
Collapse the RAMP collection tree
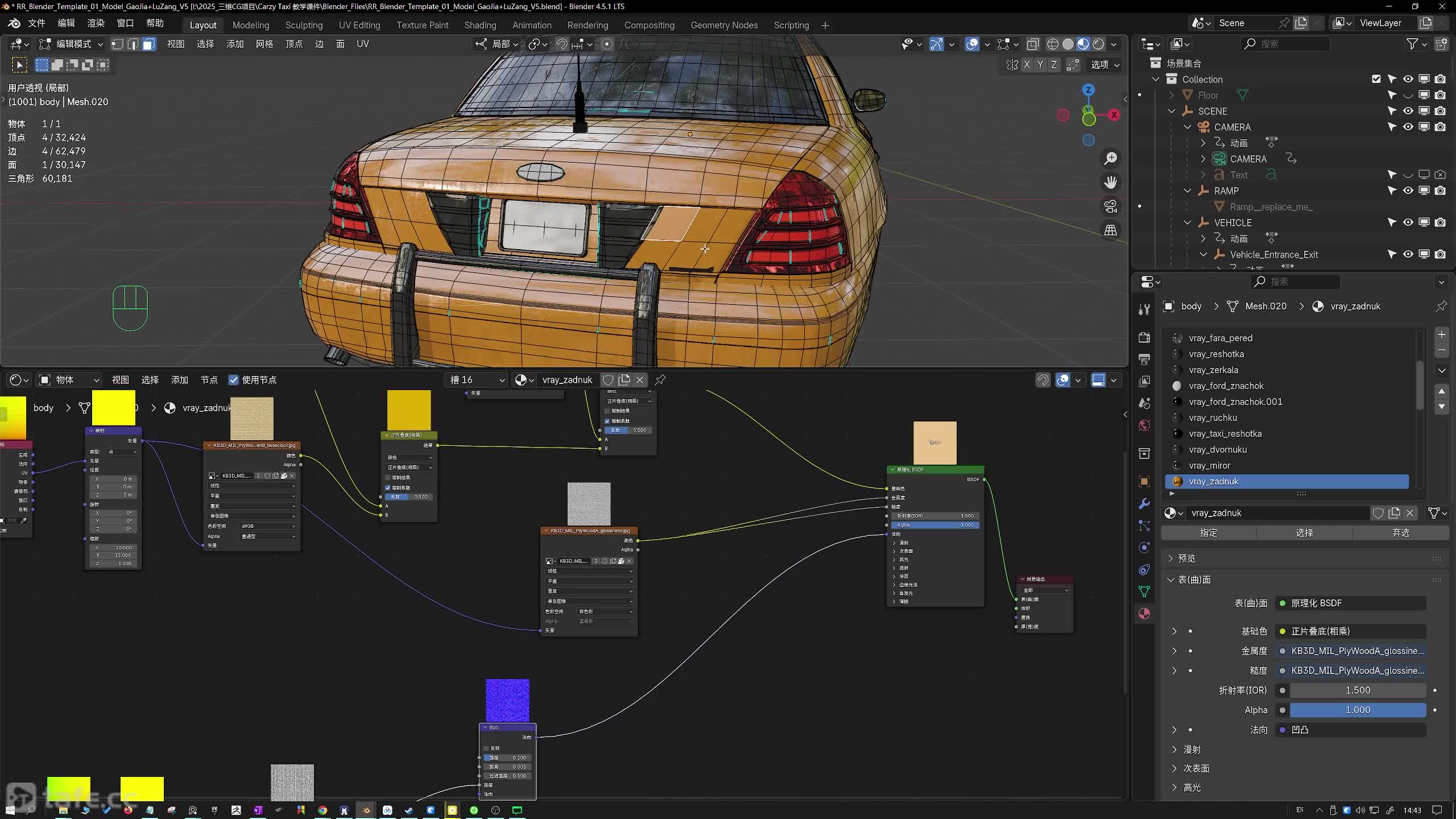pyautogui.click(x=1188, y=191)
